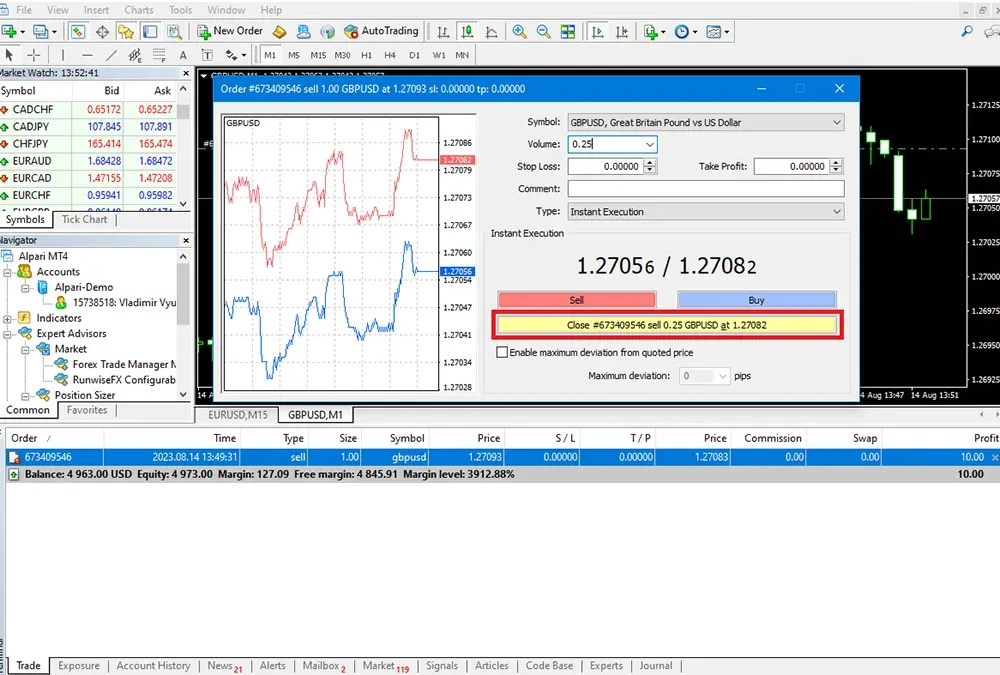Click the yellow Close order button
Viewport: 1000px width, 675px height.
(667, 325)
